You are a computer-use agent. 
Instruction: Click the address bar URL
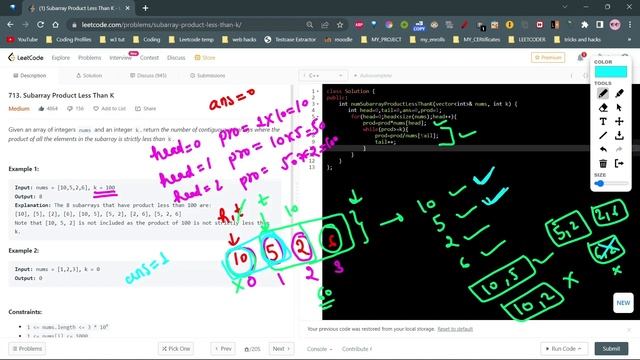tap(161, 25)
